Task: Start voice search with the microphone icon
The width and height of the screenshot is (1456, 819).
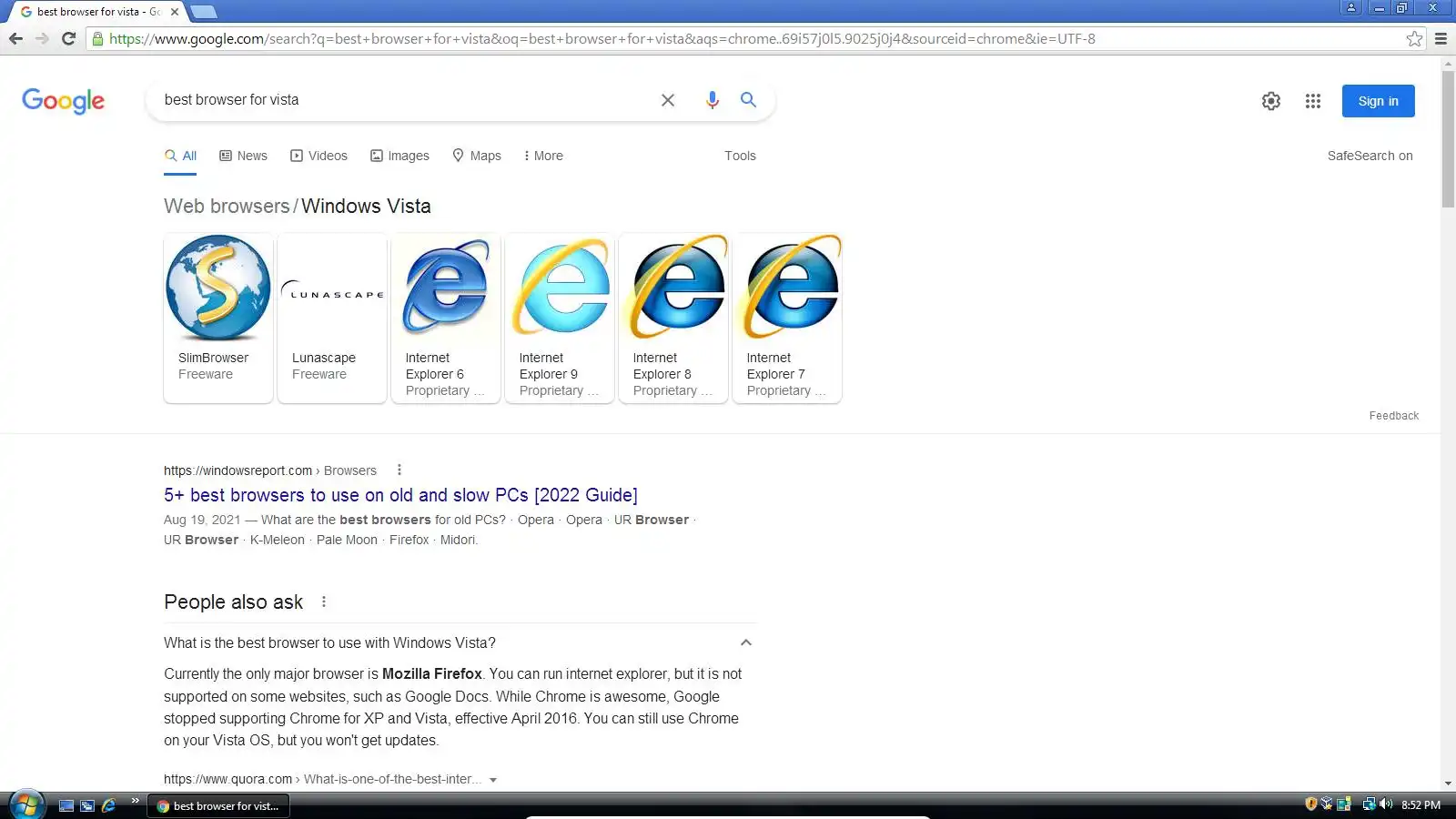Action: [x=712, y=100]
